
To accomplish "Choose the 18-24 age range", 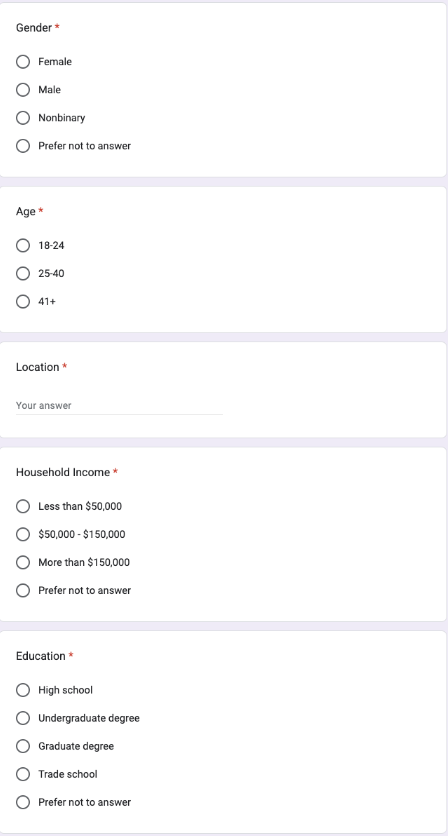I will (x=23, y=245).
